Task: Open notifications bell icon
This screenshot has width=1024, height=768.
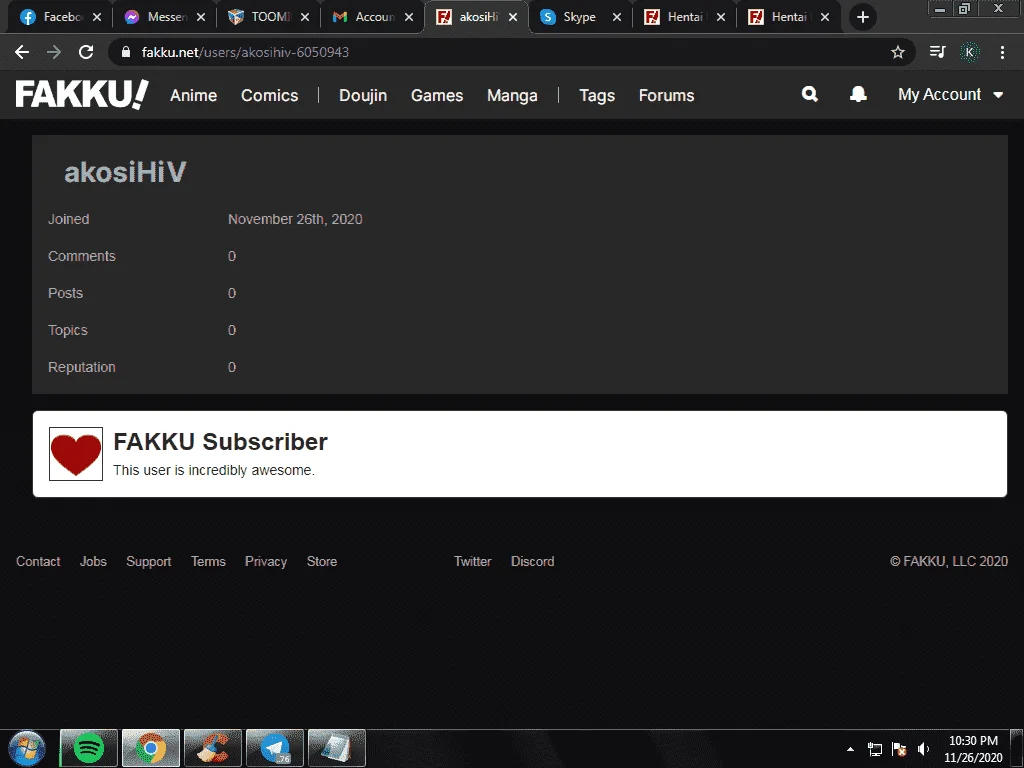Action: click(x=858, y=94)
